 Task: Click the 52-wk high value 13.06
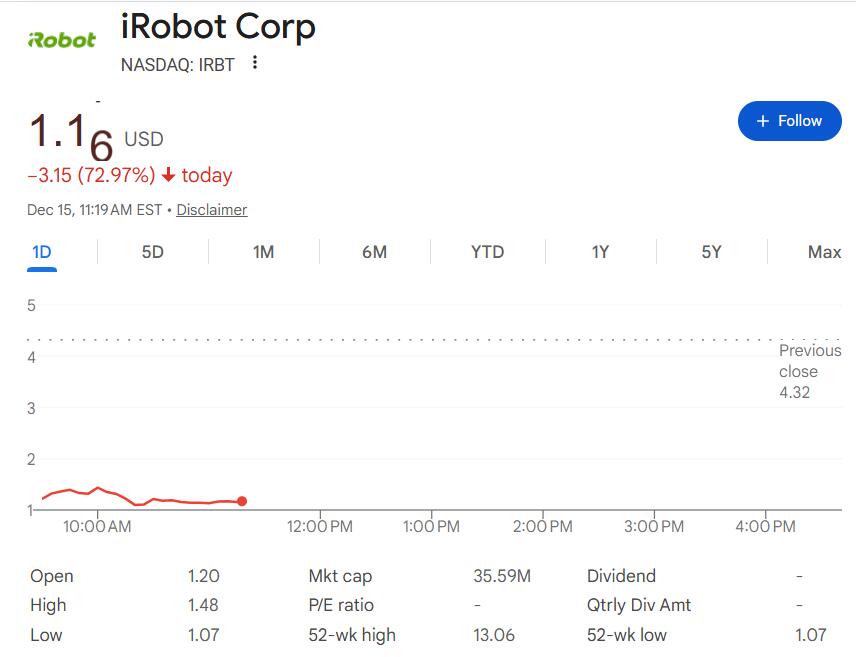pos(494,635)
